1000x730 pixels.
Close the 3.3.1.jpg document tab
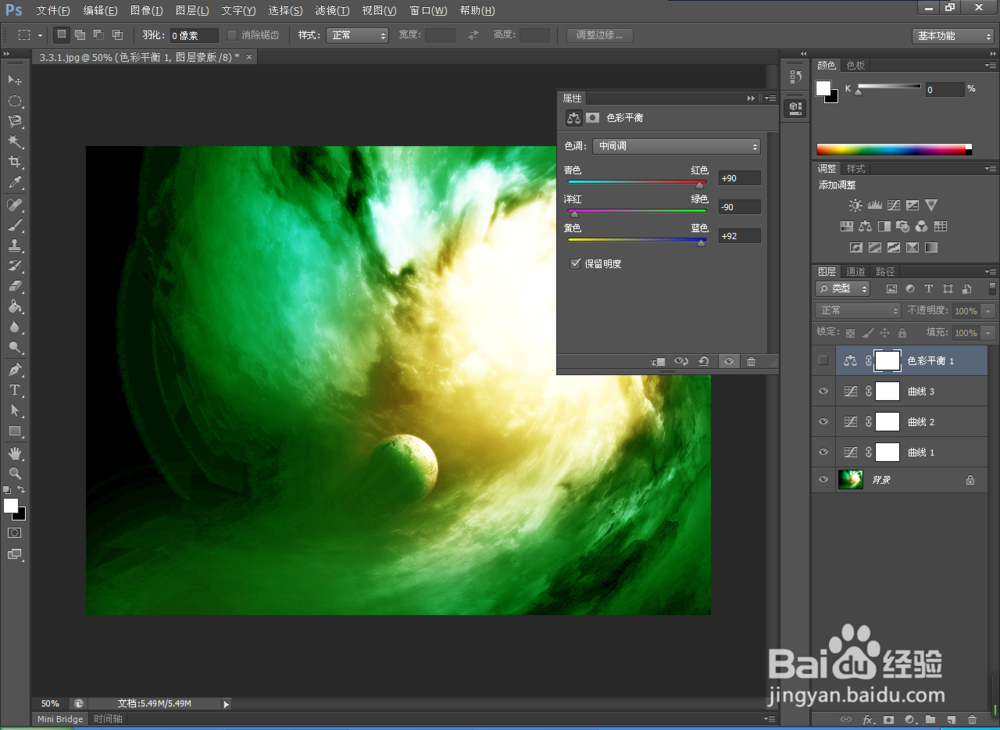249,57
